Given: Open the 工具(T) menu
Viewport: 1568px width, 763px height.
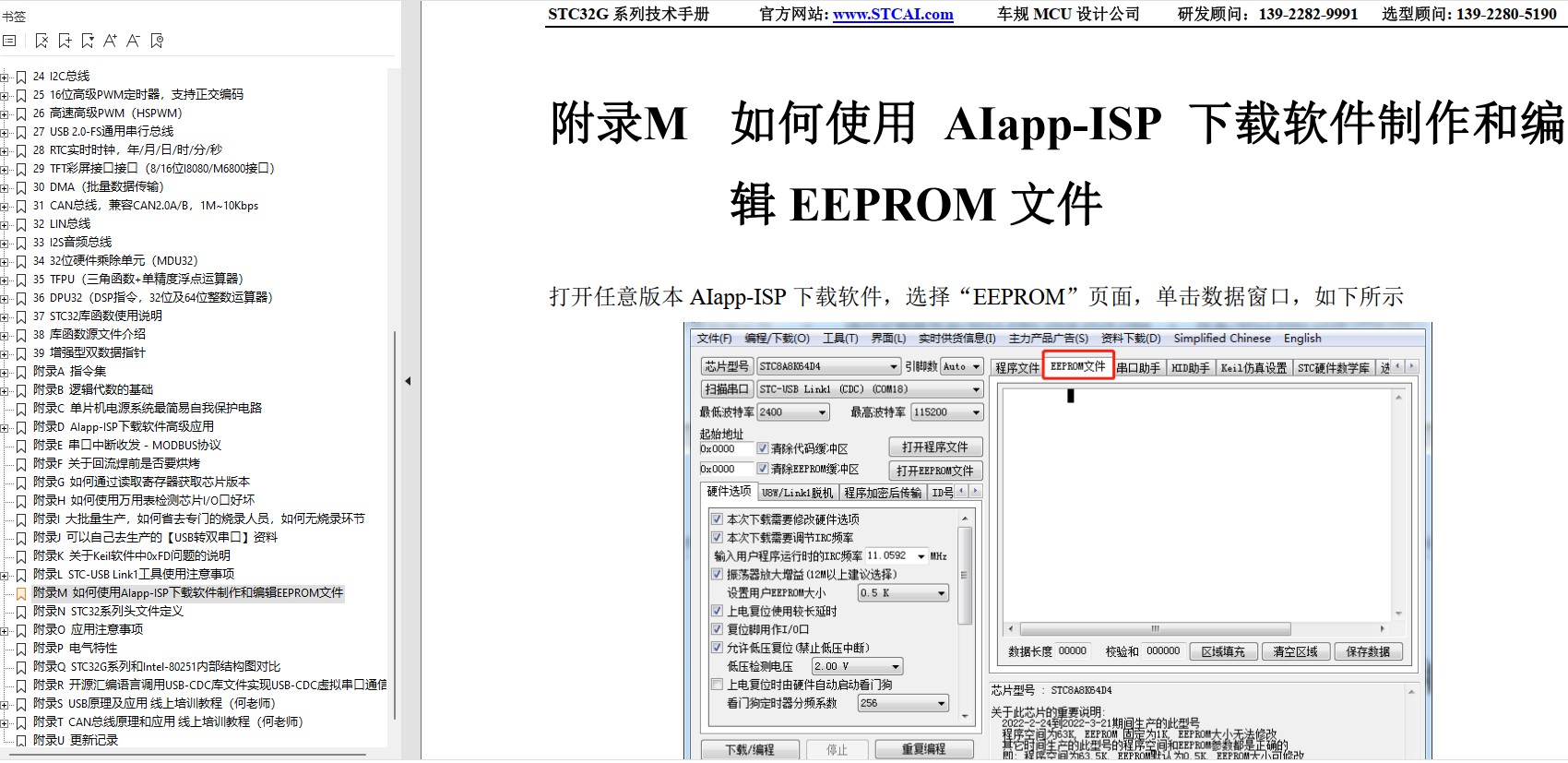Looking at the screenshot, I should pyautogui.click(x=840, y=339).
